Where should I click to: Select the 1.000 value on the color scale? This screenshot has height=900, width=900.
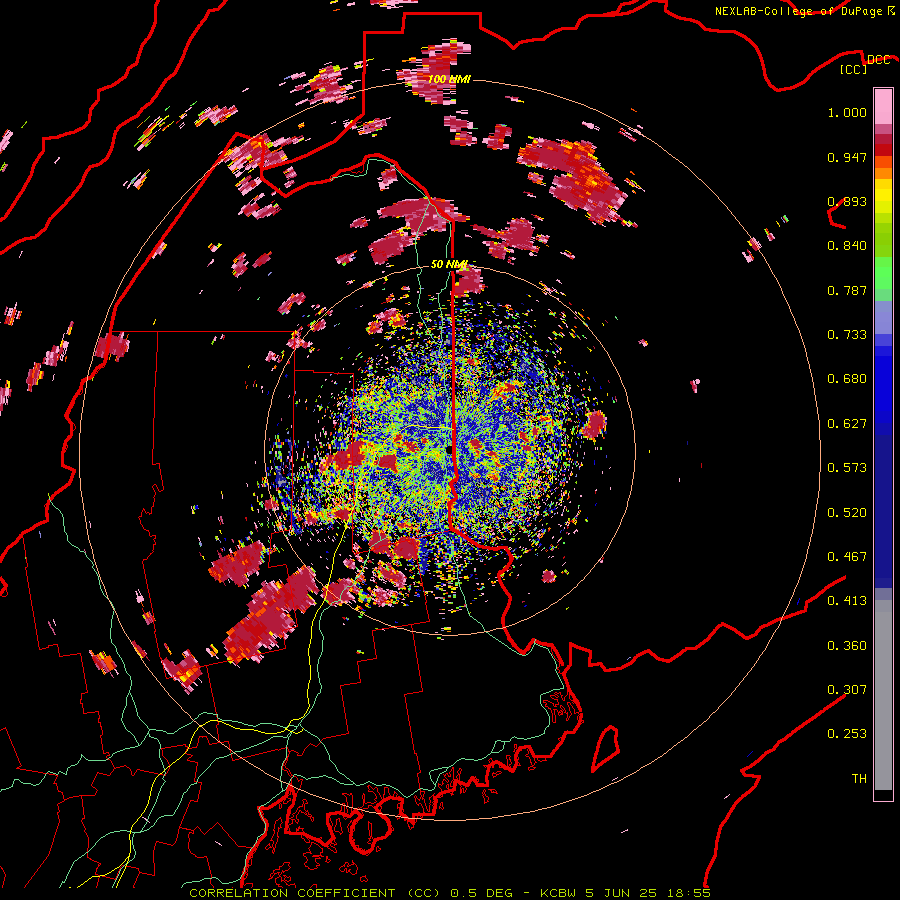click(x=847, y=112)
